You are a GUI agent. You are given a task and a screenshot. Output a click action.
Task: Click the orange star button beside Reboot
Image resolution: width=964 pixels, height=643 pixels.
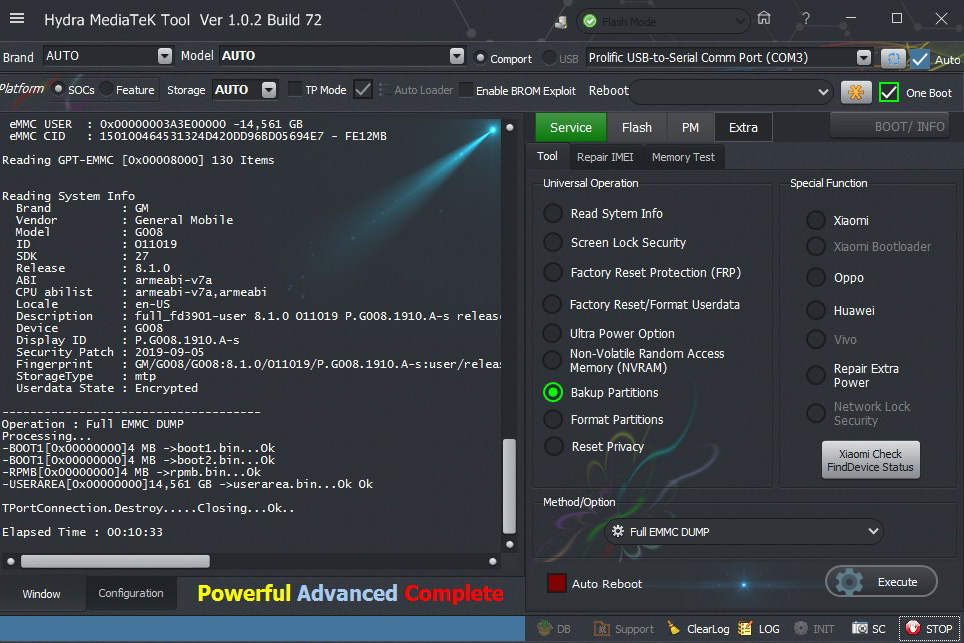[855, 92]
